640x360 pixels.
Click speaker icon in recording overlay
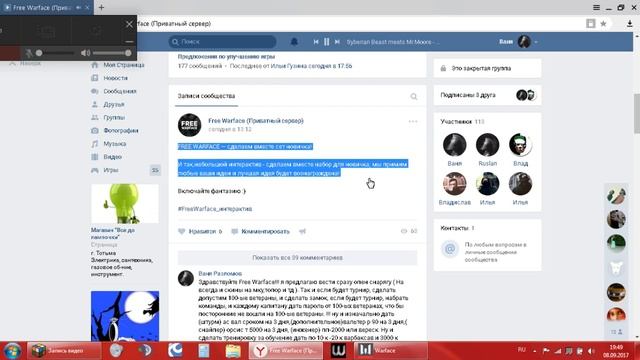(x=85, y=53)
